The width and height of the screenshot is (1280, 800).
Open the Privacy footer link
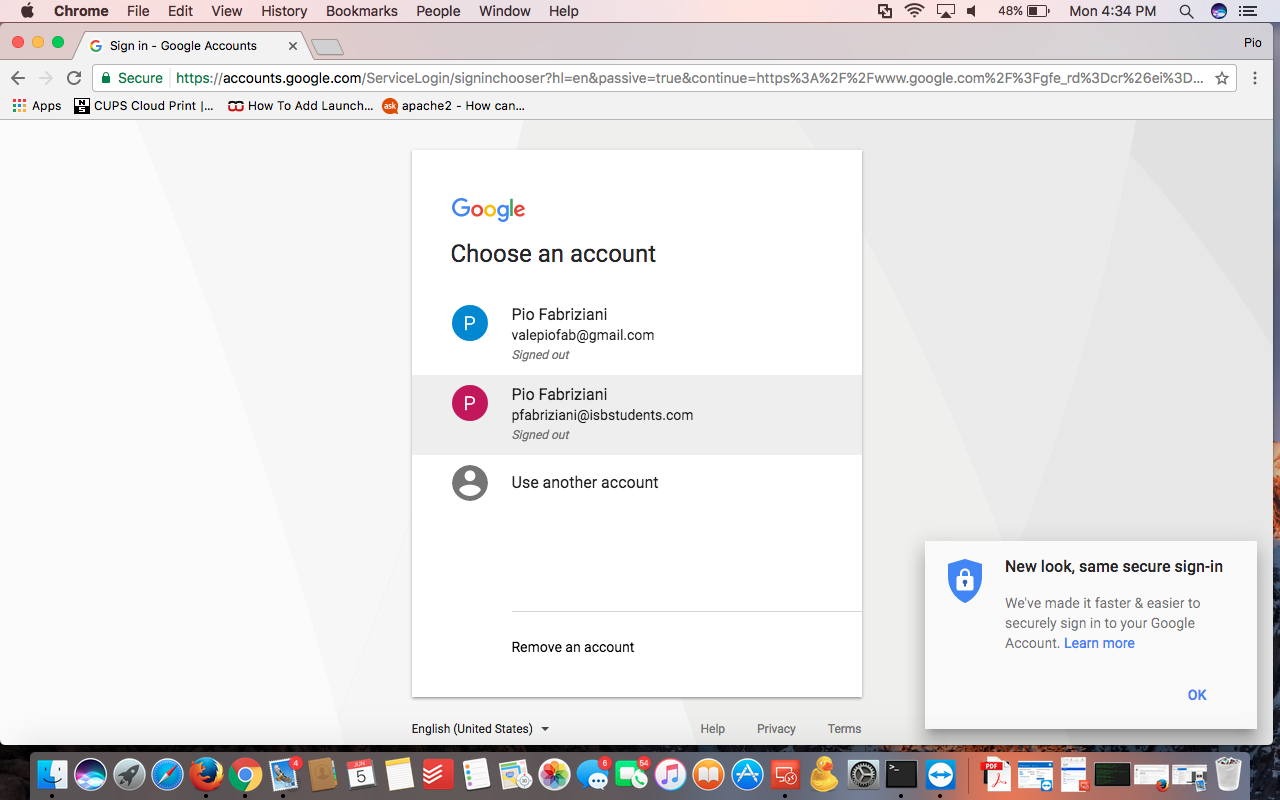click(776, 729)
